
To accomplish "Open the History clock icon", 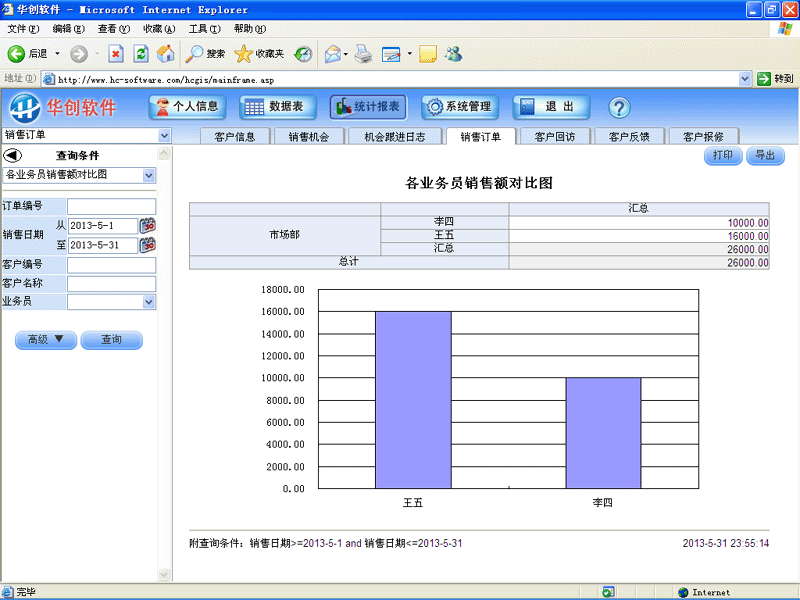I will [x=303, y=54].
